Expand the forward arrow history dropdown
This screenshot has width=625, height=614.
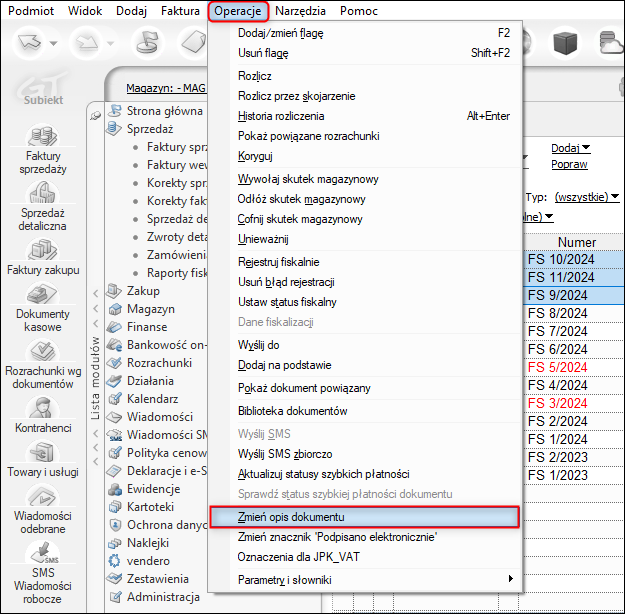coord(110,43)
